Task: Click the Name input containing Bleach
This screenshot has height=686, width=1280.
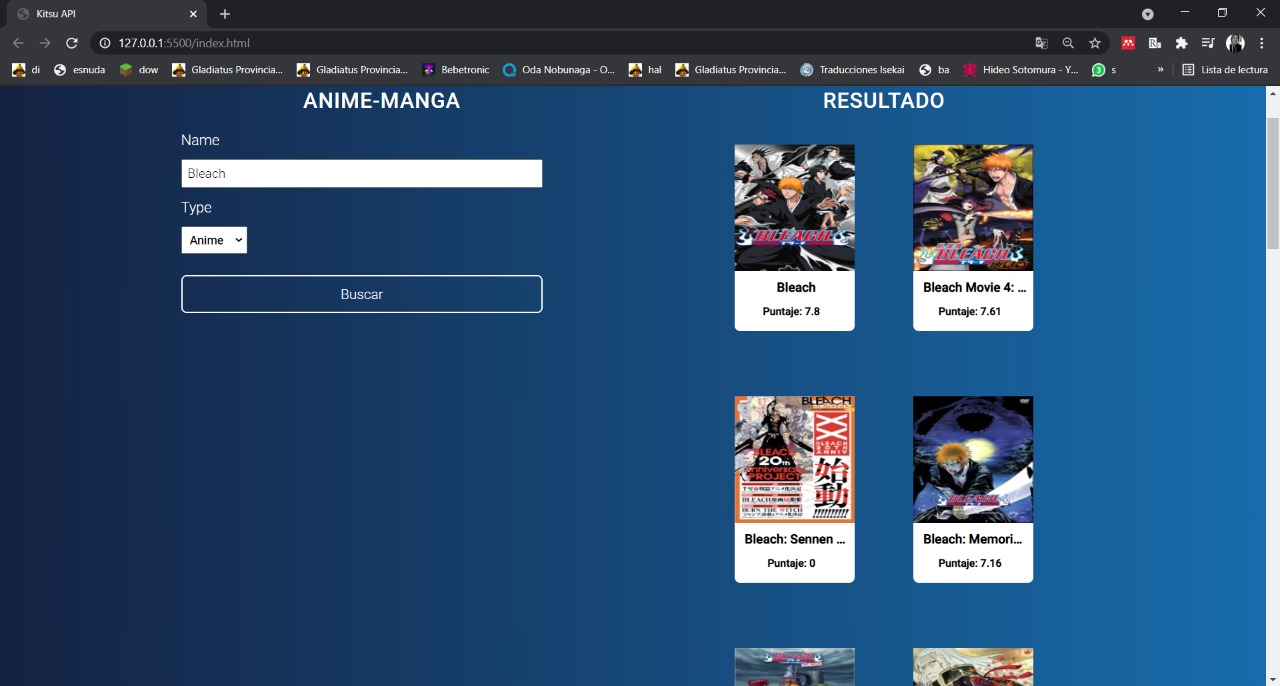Action: pos(362,173)
